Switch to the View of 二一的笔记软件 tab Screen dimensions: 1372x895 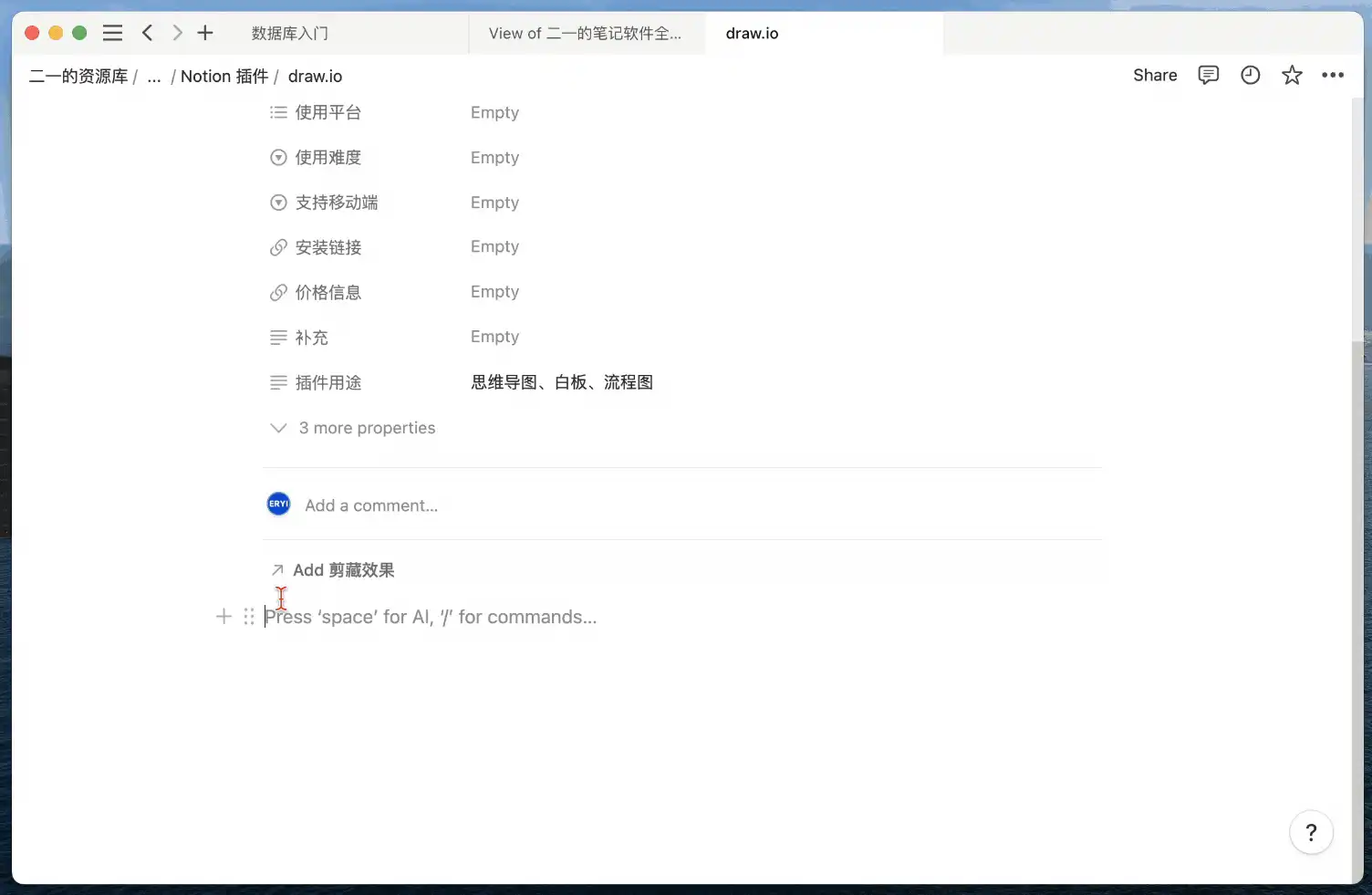tap(585, 33)
